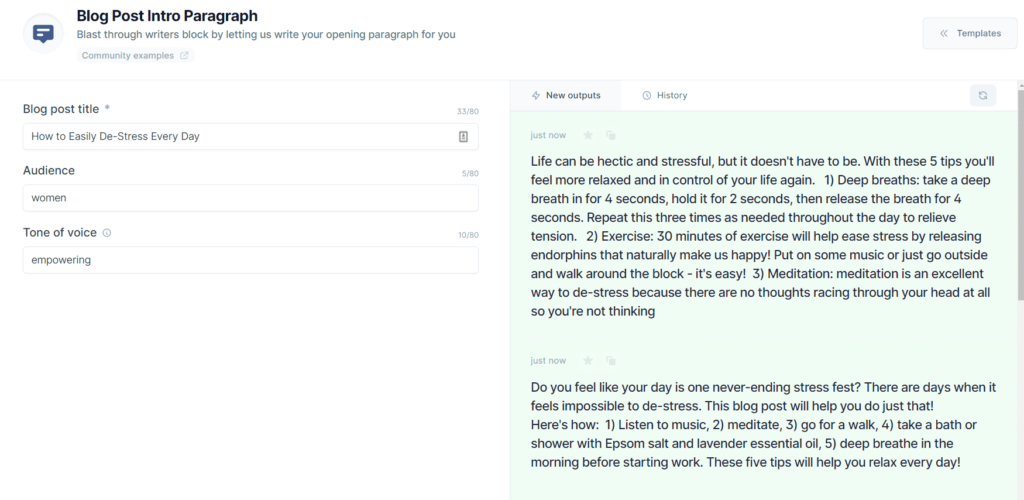Click the outputs panel vertical scrollbar
The height and width of the screenshot is (500, 1024).
(1019, 200)
